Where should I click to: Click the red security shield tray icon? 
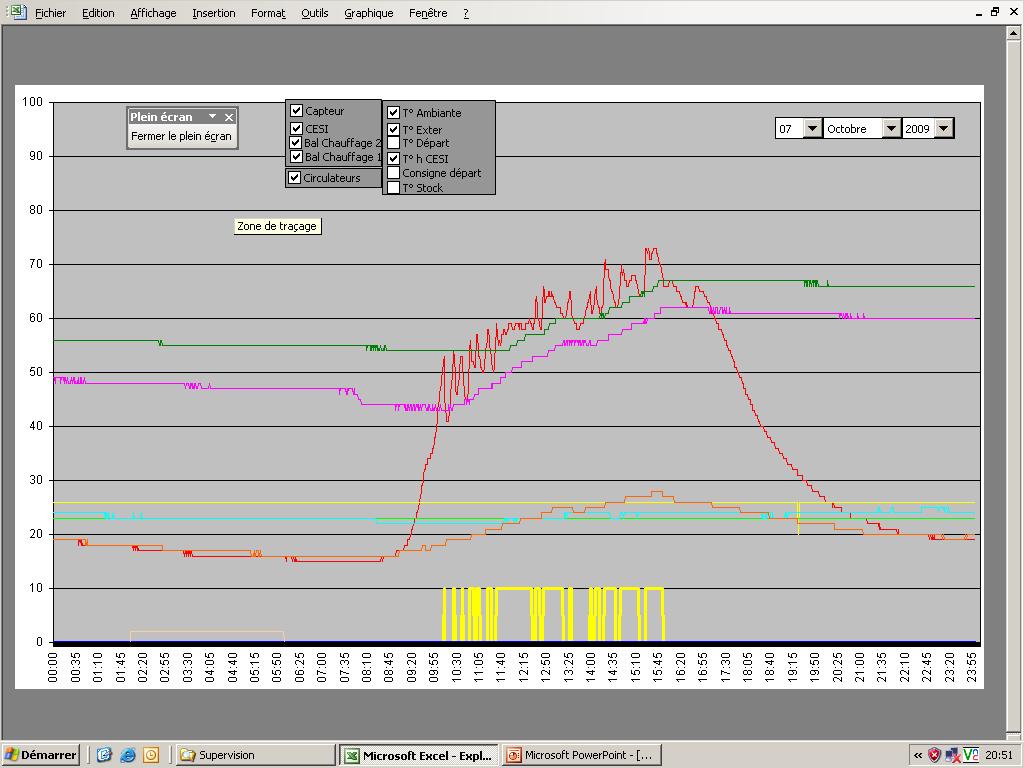935,756
